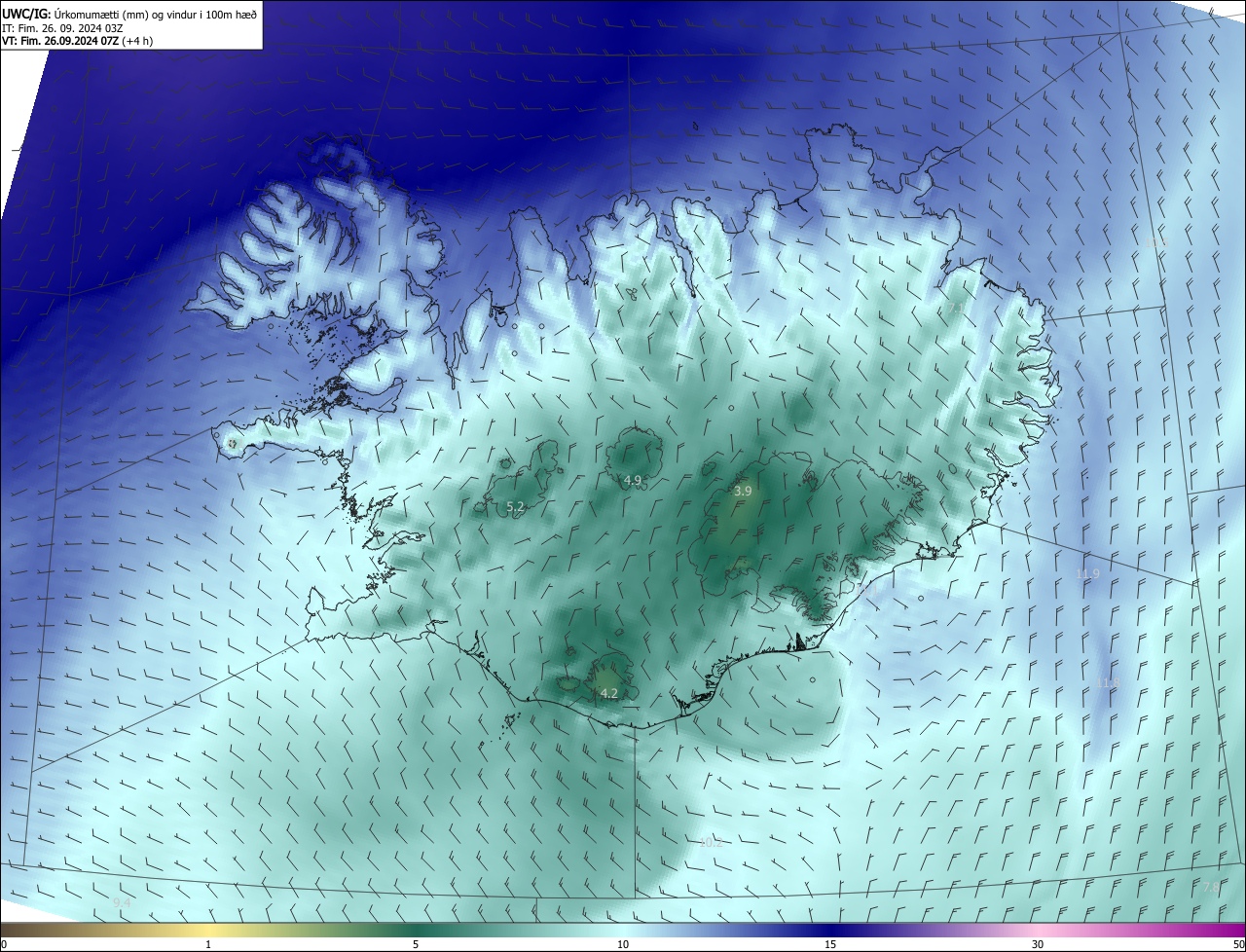The height and width of the screenshot is (952, 1246).
Task: Click the 15 tick label on the color scale
Action: coord(830,944)
